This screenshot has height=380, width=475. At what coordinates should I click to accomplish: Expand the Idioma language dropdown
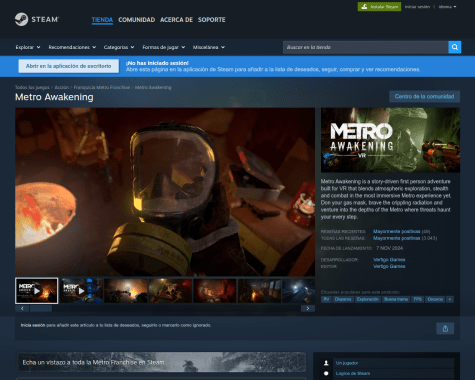pyautogui.click(x=447, y=7)
